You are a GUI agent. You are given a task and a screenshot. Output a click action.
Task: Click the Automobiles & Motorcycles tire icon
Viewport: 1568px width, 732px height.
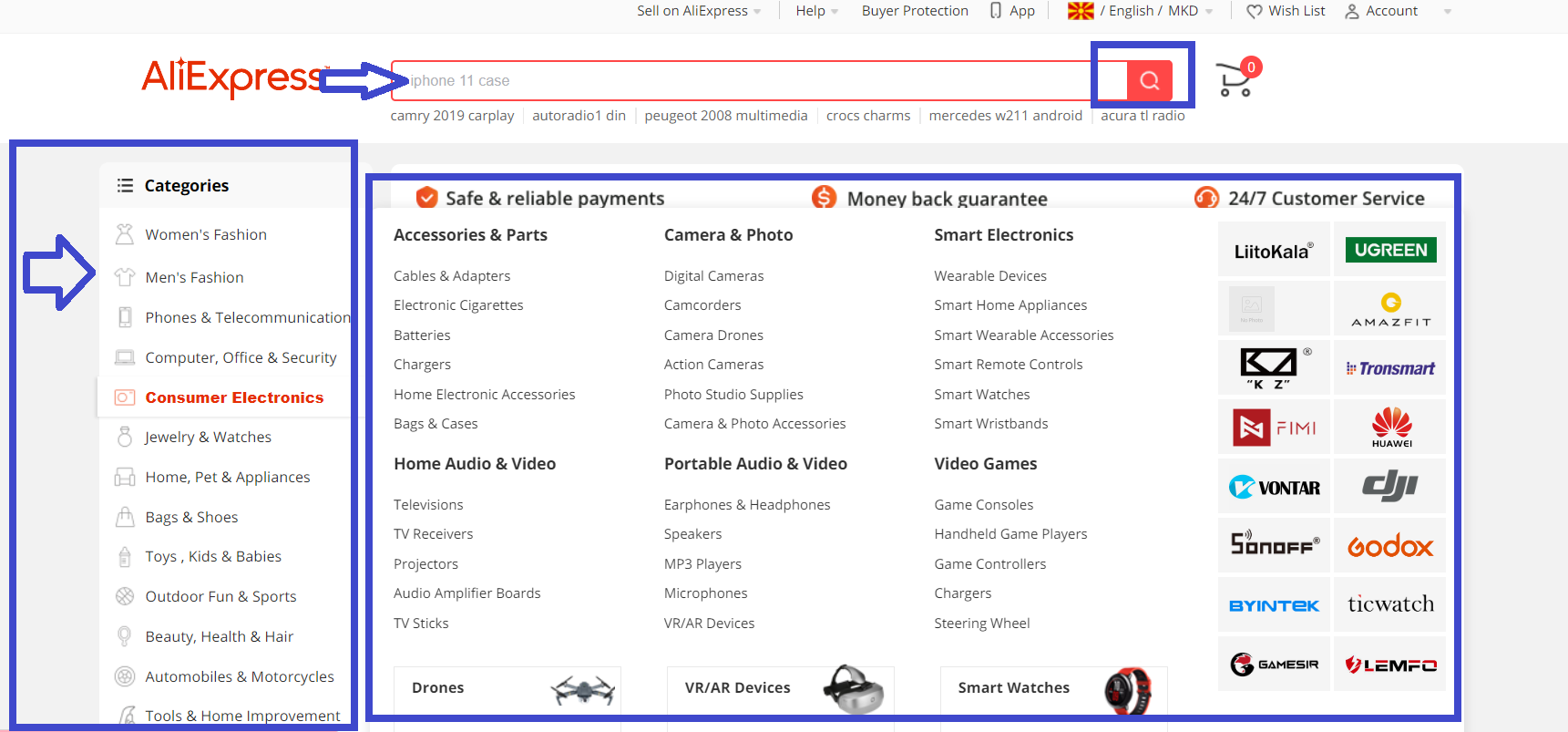pos(125,676)
